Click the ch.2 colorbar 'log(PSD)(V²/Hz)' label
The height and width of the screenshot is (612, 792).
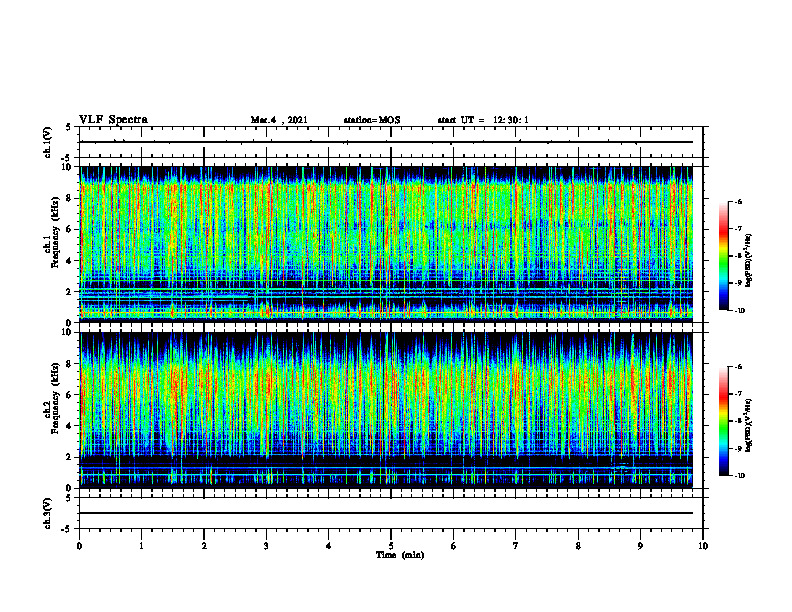[x=749, y=425]
